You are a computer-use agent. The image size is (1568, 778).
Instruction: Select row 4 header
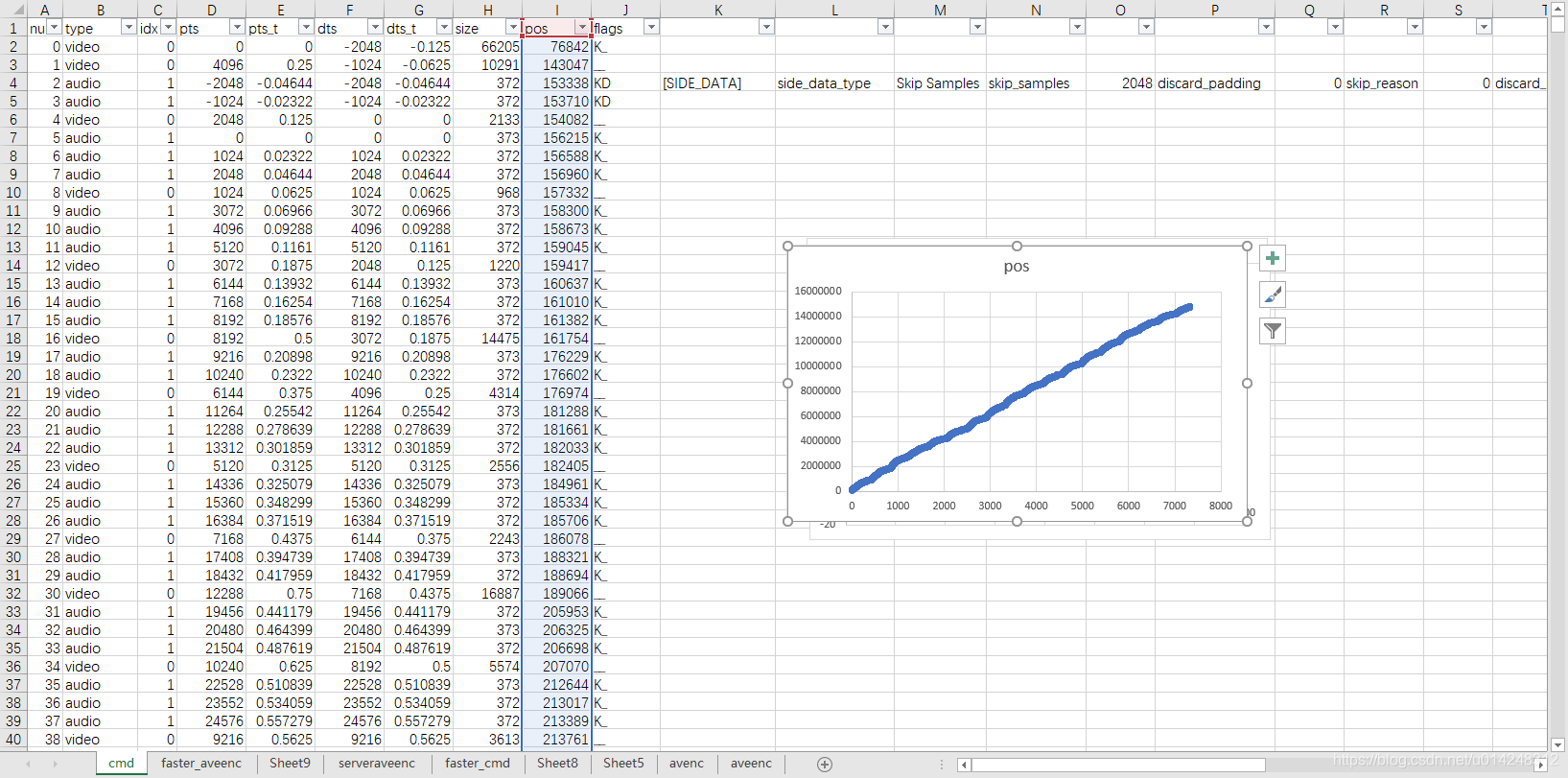[x=13, y=83]
